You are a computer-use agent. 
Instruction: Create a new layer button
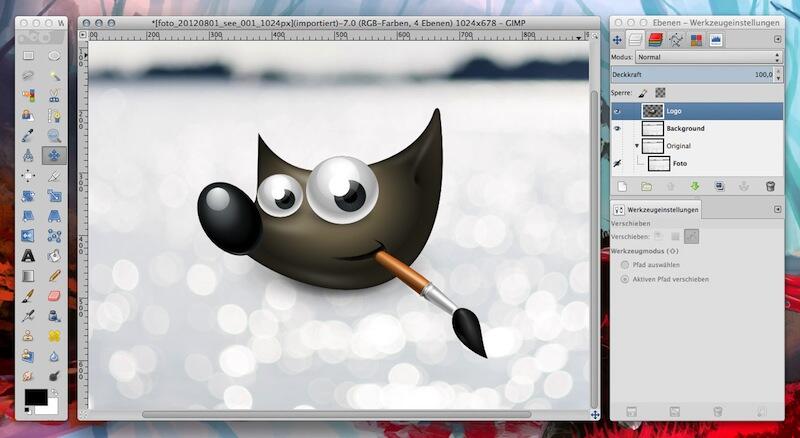622,186
